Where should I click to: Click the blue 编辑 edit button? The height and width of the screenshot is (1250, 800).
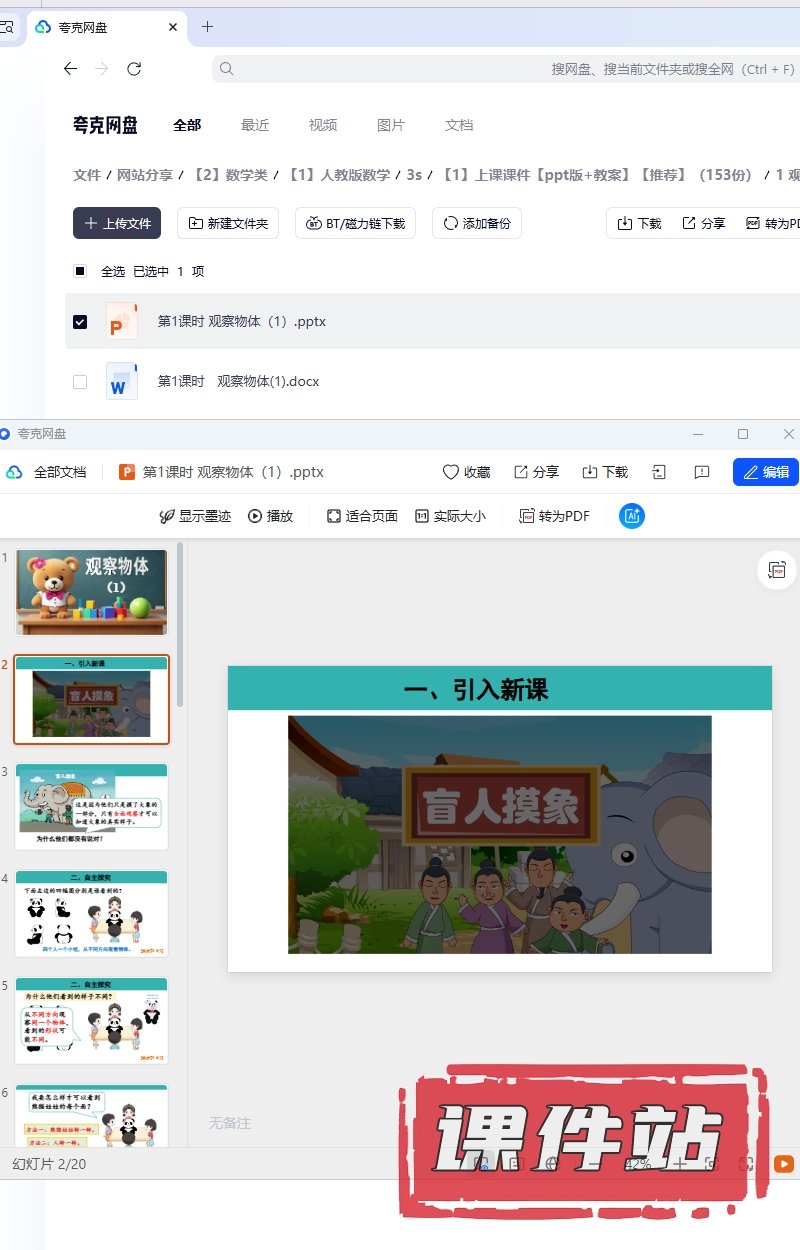tap(765, 472)
